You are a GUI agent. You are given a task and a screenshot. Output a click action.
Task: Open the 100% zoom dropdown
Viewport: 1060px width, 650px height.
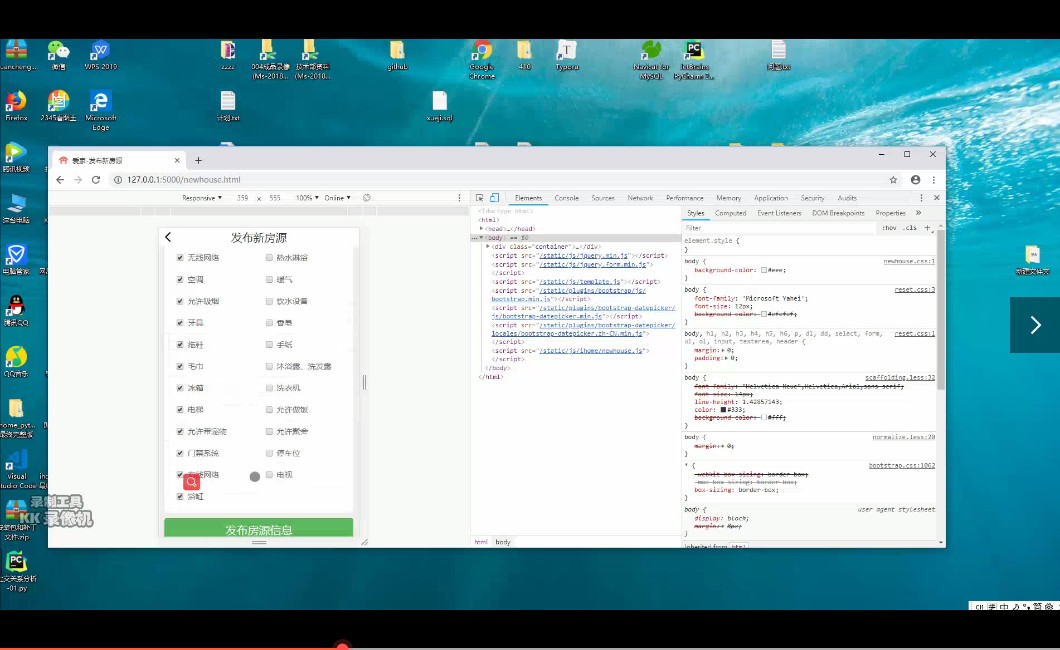pyautogui.click(x=307, y=198)
